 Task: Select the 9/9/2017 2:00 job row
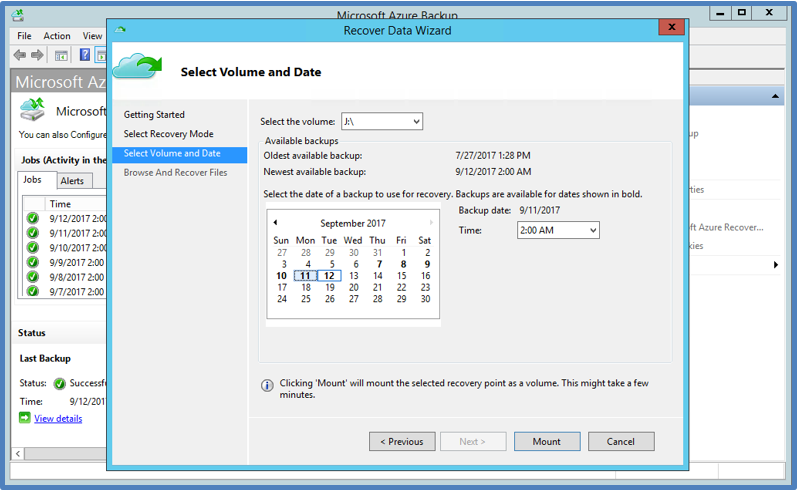point(66,262)
